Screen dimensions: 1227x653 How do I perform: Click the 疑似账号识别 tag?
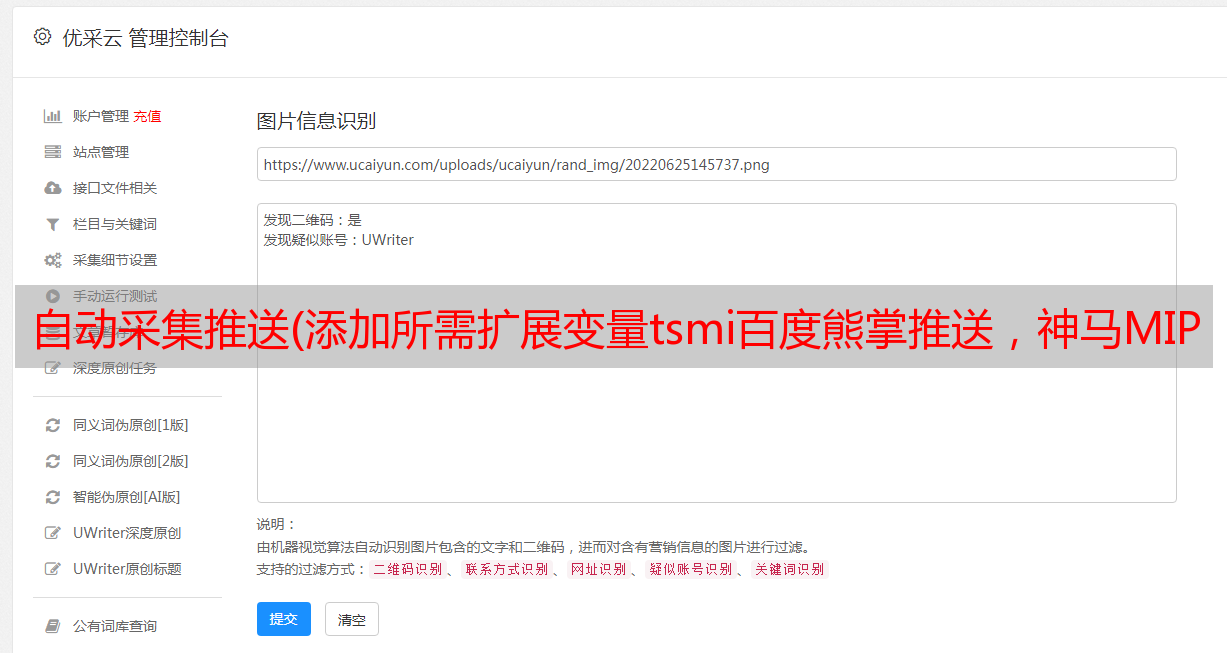pos(690,569)
